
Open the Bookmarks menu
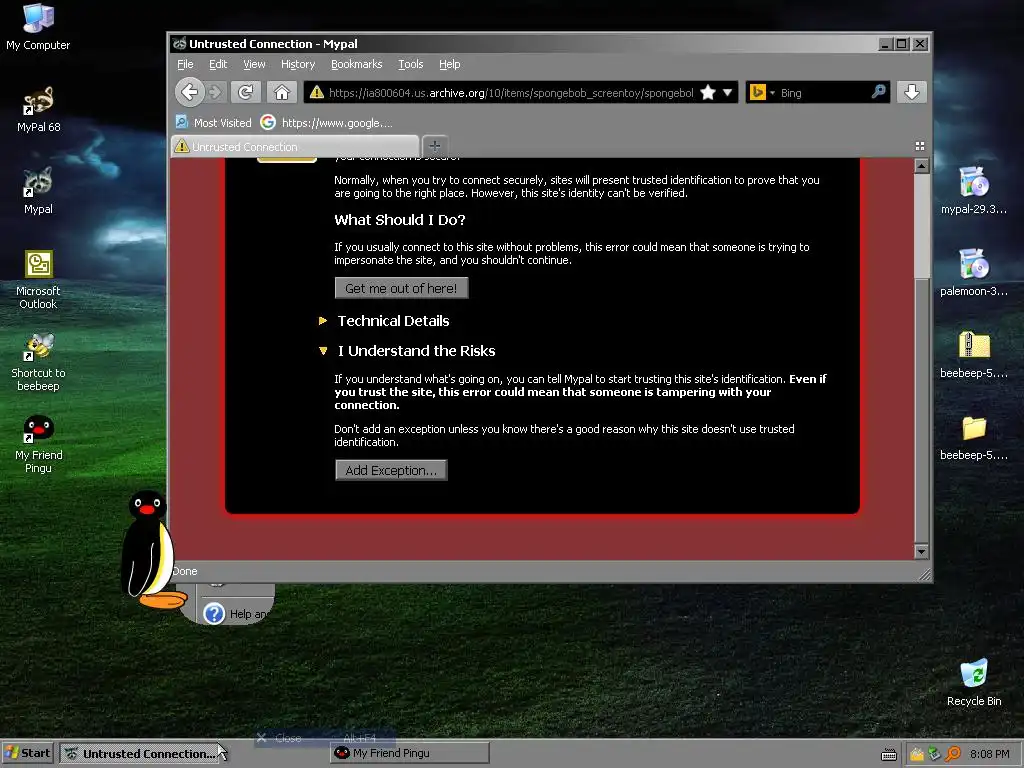tap(357, 64)
